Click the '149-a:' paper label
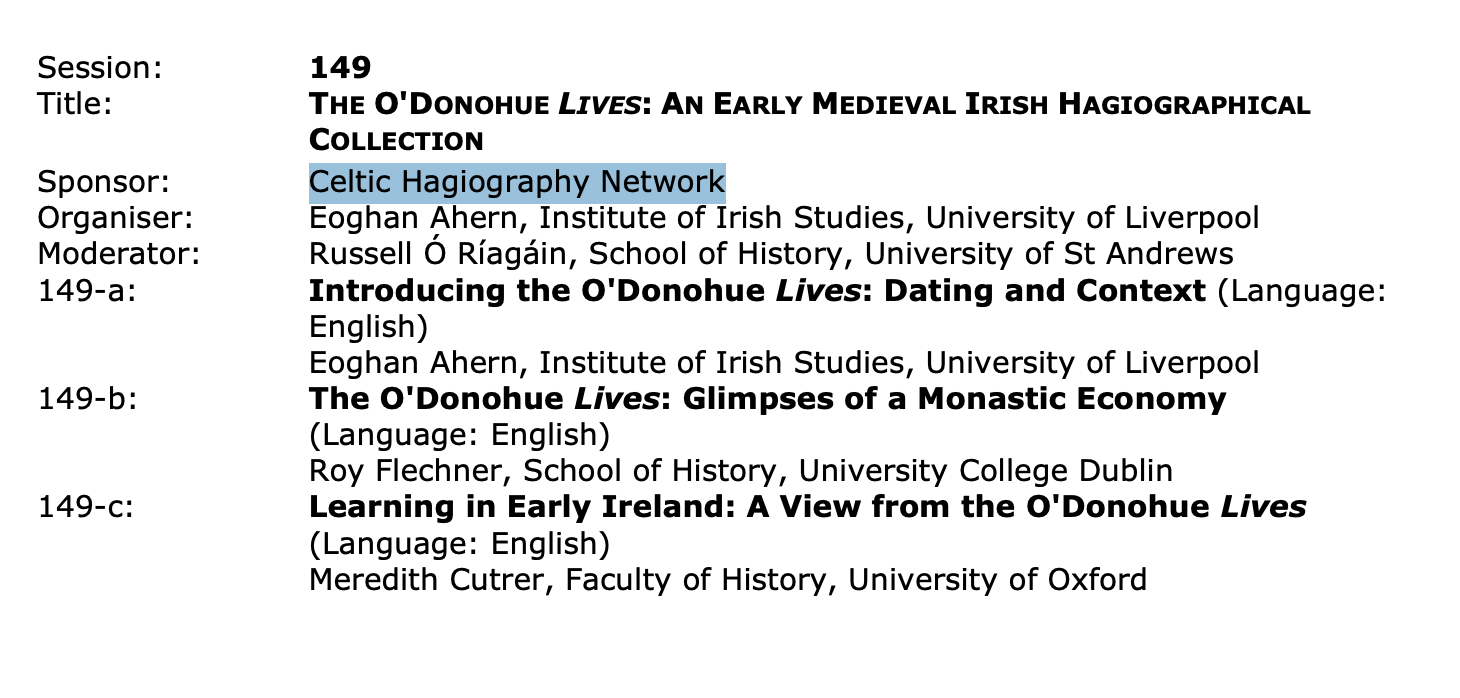Viewport: 1460px width, 698px height. tap(86, 291)
